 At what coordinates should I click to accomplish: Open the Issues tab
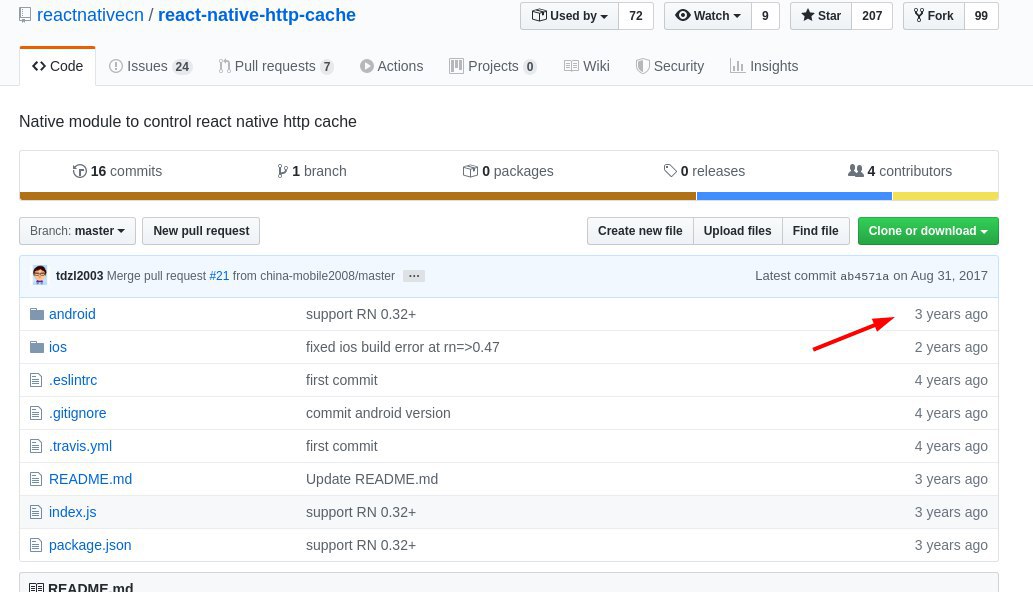click(150, 66)
